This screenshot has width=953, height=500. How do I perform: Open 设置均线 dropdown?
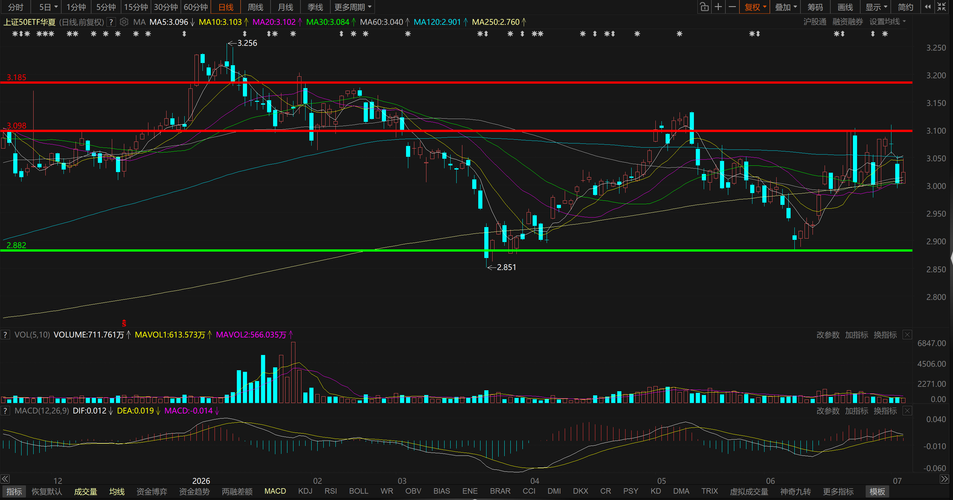(887, 22)
